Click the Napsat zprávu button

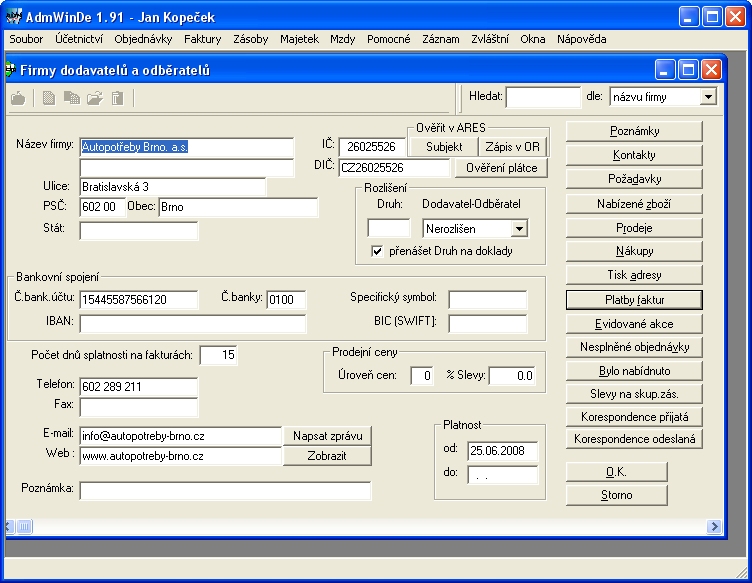[327, 436]
